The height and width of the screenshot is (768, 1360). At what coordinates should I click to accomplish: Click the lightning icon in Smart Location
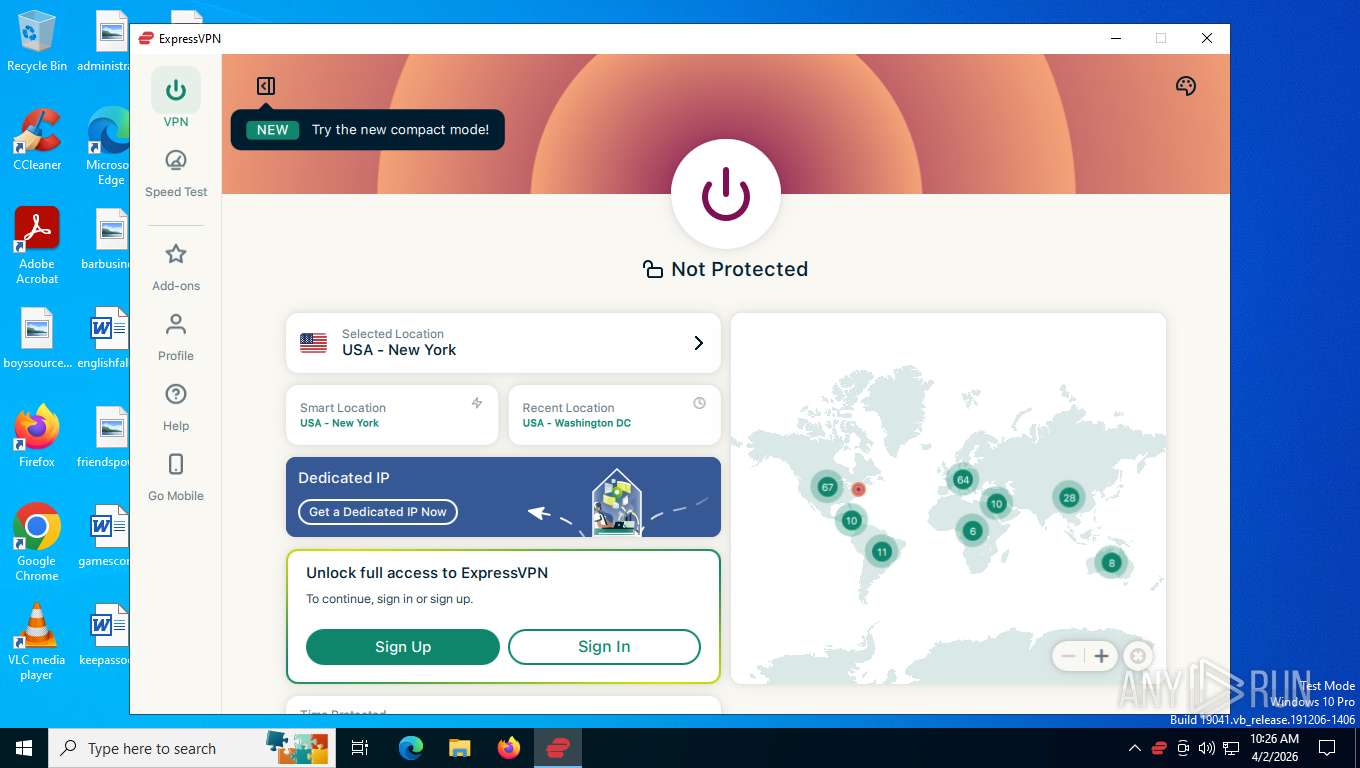coord(477,403)
